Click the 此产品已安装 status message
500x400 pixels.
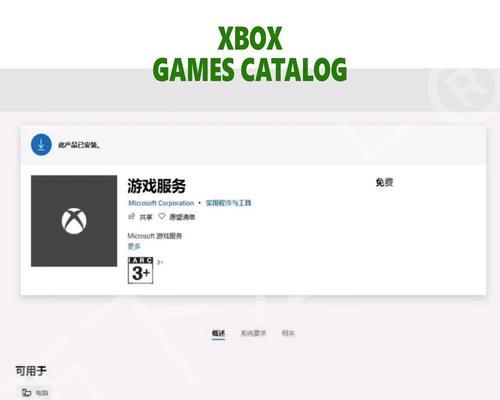(x=79, y=145)
